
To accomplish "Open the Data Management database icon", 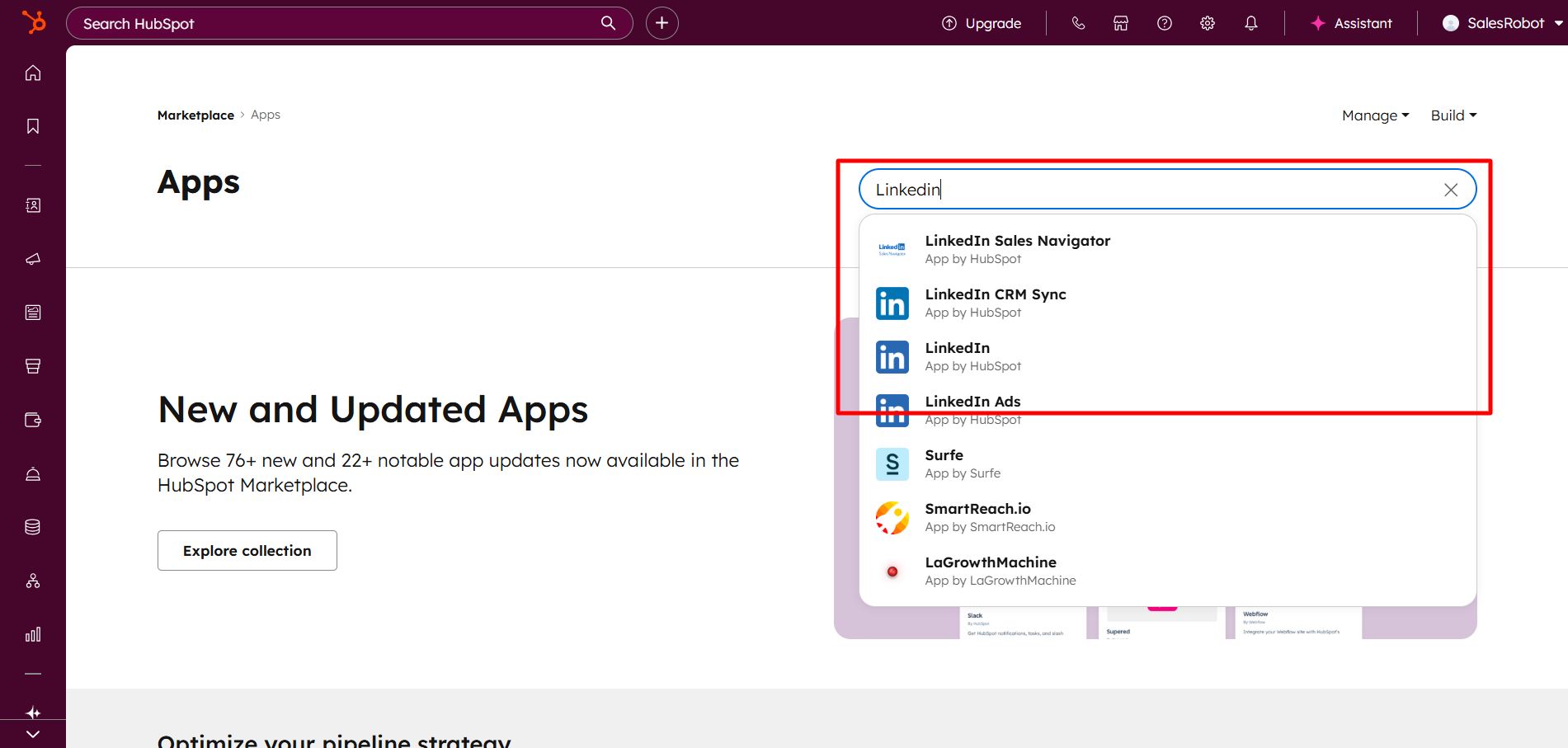I will coord(33,526).
